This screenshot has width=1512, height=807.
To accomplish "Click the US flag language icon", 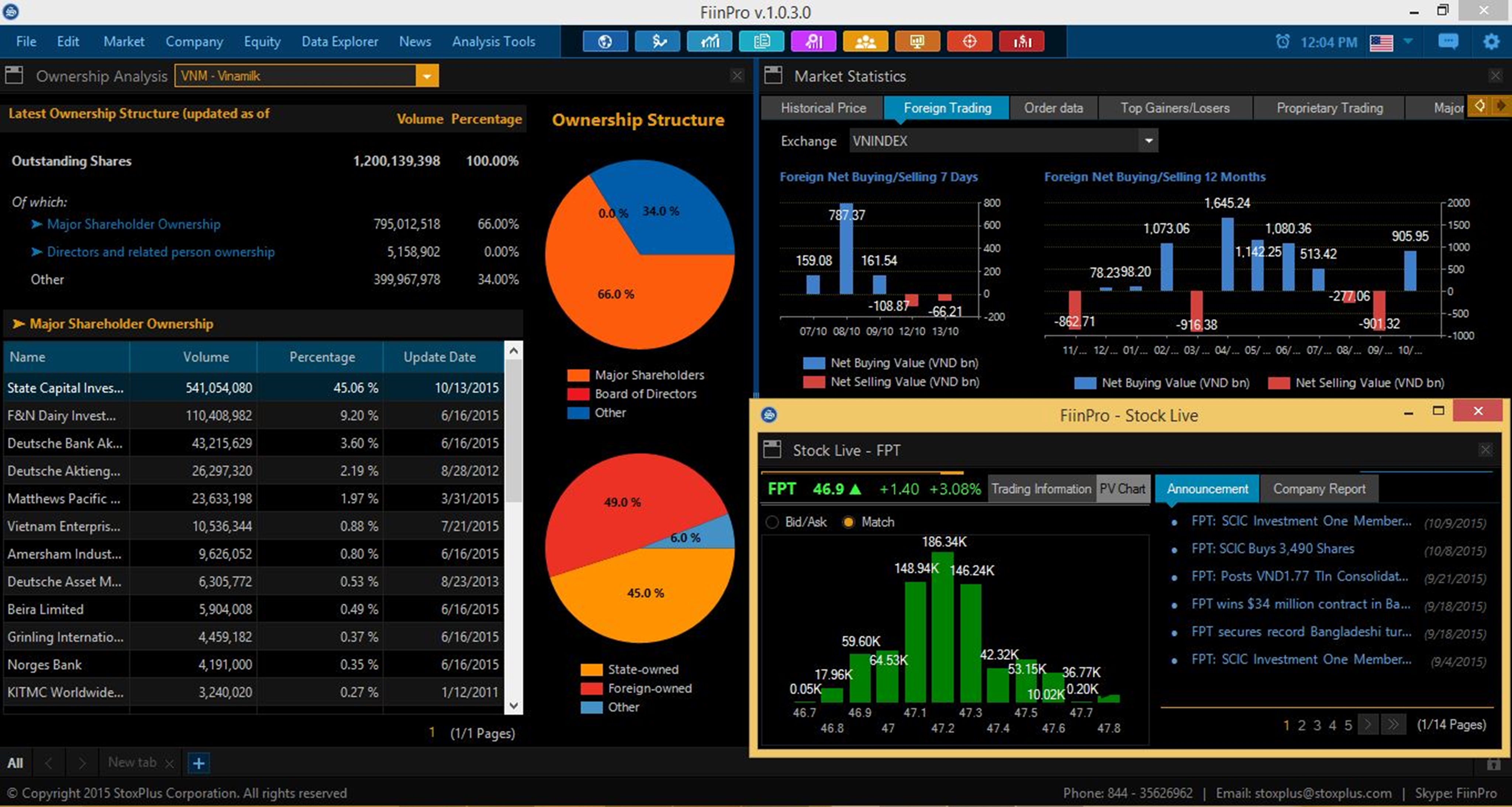I will [1381, 43].
